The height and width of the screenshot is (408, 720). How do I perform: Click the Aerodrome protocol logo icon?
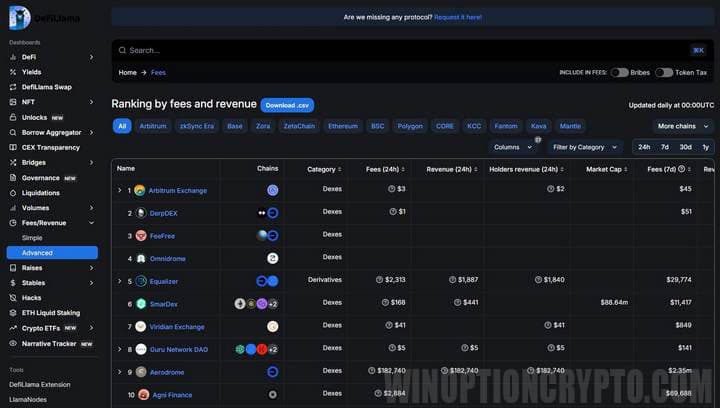(140, 372)
